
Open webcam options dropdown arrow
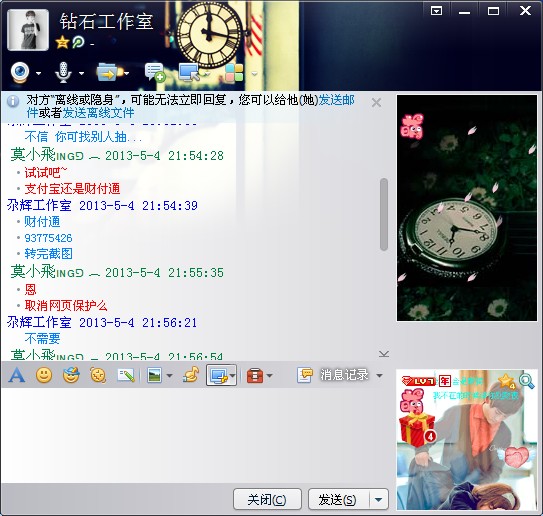[x=38, y=73]
